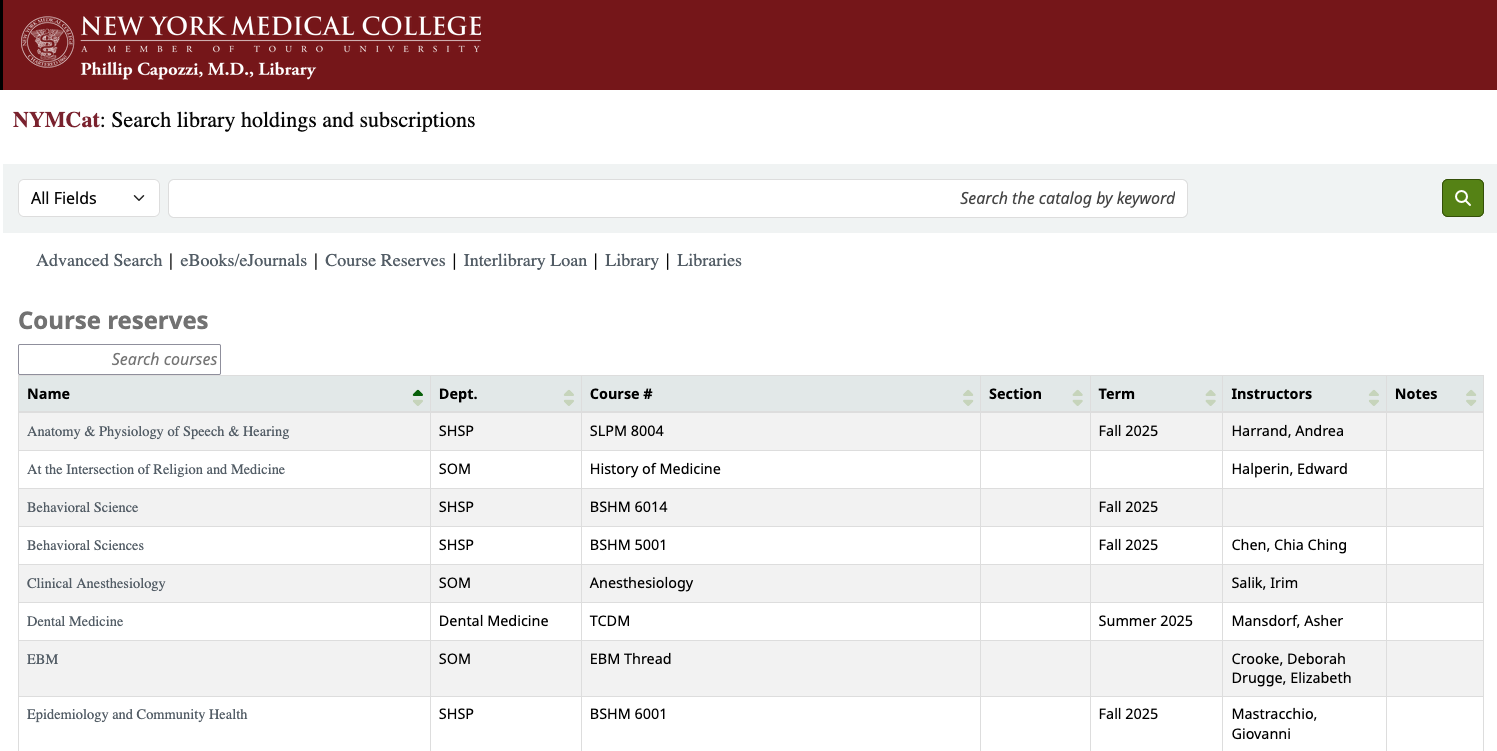Open Interlibrary Loan page
This screenshot has width=1497, height=751.
pyautogui.click(x=525, y=261)
